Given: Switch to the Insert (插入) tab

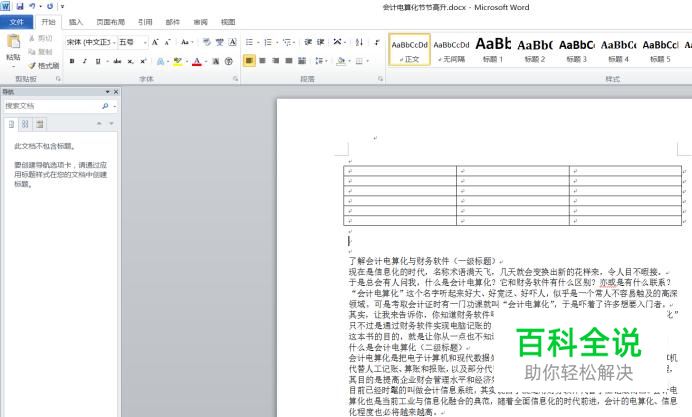Looking at the screenshot, I should pos(75,22).
